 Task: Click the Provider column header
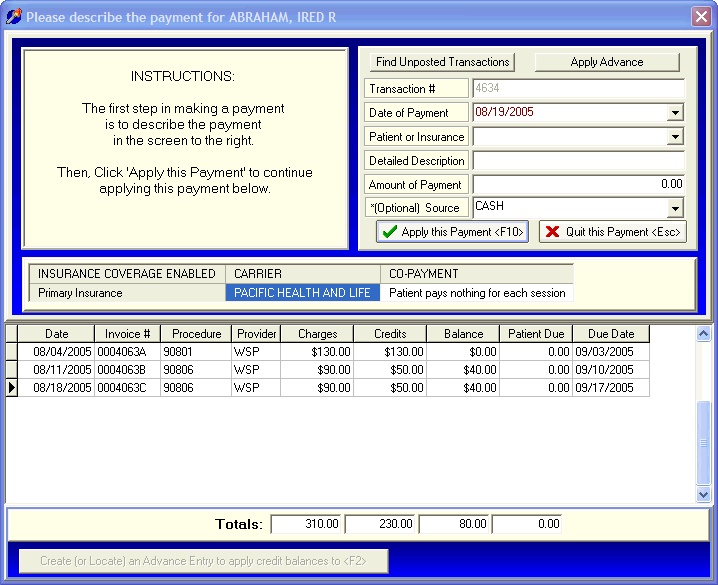pos(256,334)
